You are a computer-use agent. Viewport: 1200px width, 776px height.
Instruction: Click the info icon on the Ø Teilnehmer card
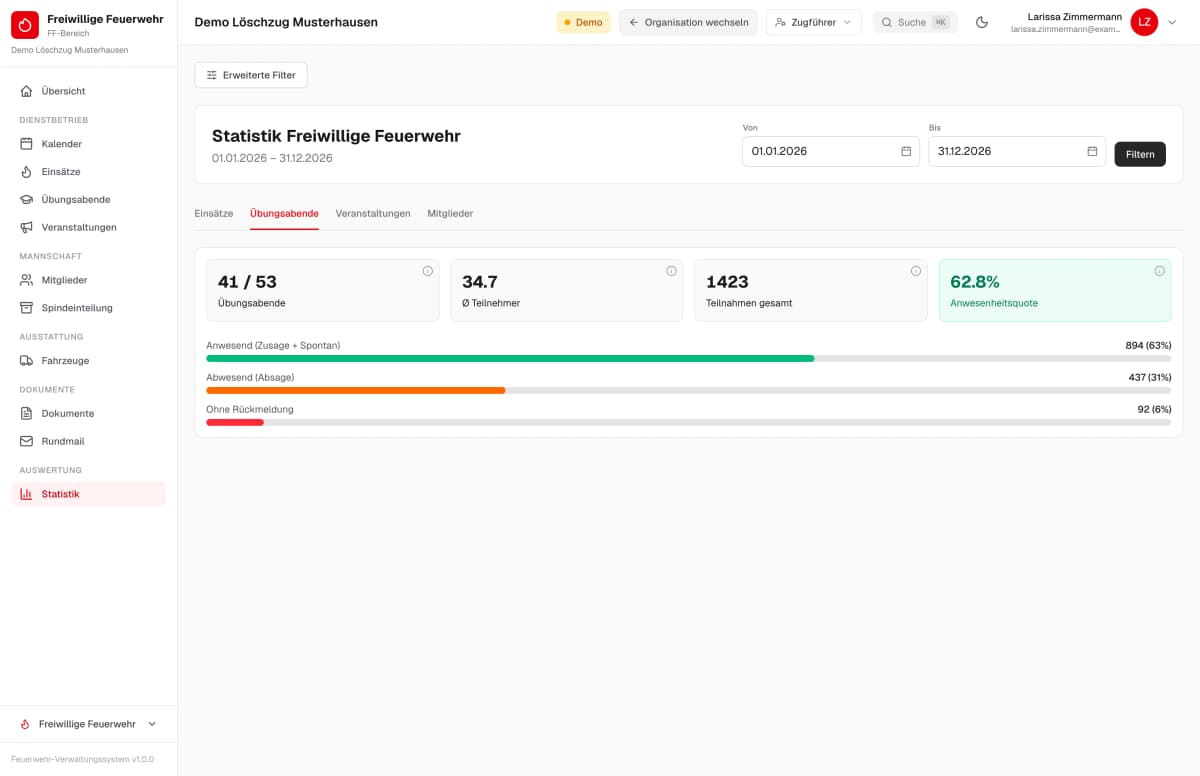tap(671, 271)
